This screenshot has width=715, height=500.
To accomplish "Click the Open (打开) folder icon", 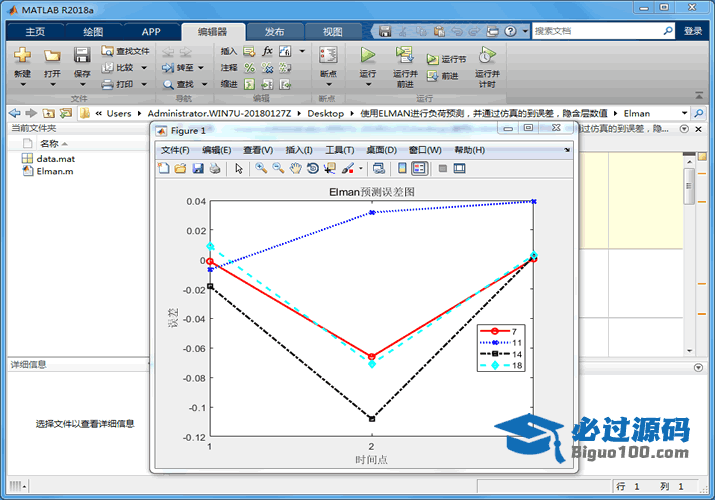I will [x=52, y=56].
